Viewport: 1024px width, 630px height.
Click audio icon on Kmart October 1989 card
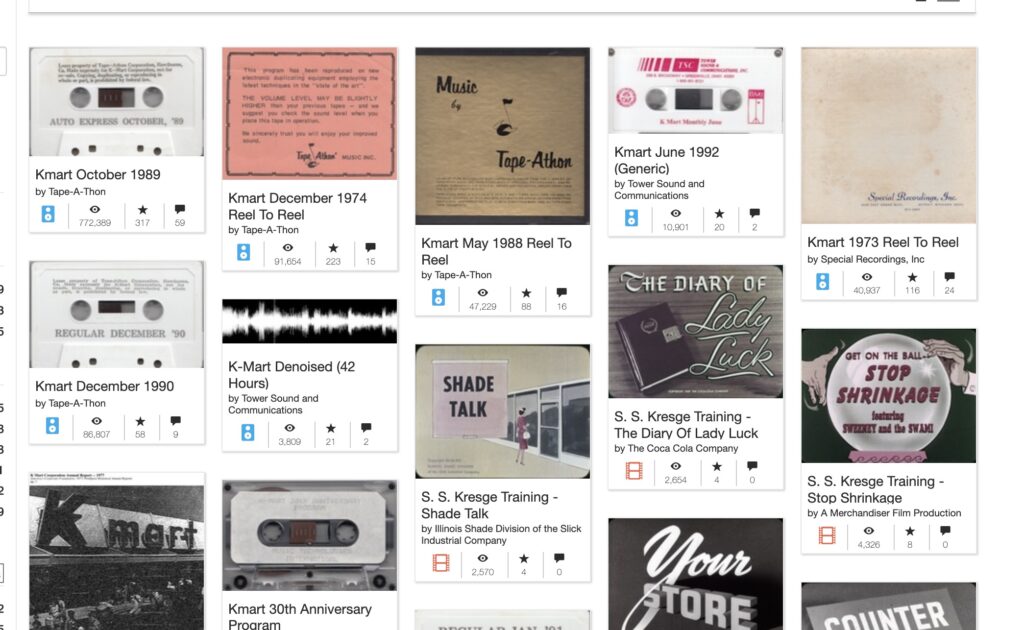[x=48, y=214]
